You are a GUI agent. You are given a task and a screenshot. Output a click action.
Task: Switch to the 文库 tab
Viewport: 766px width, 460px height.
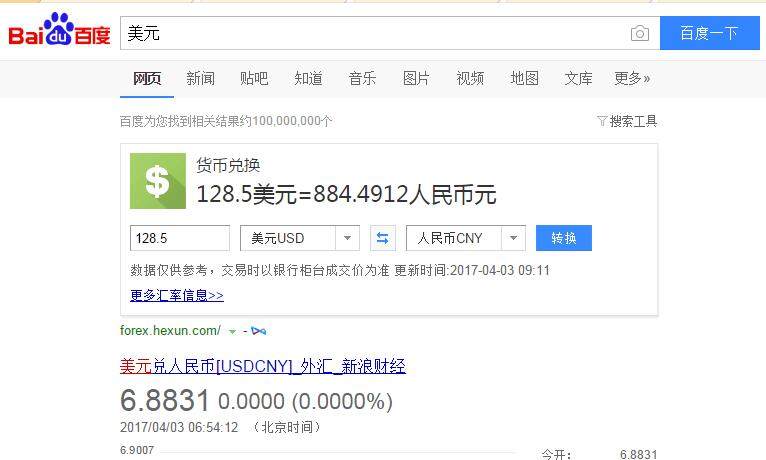pos(578,78)
